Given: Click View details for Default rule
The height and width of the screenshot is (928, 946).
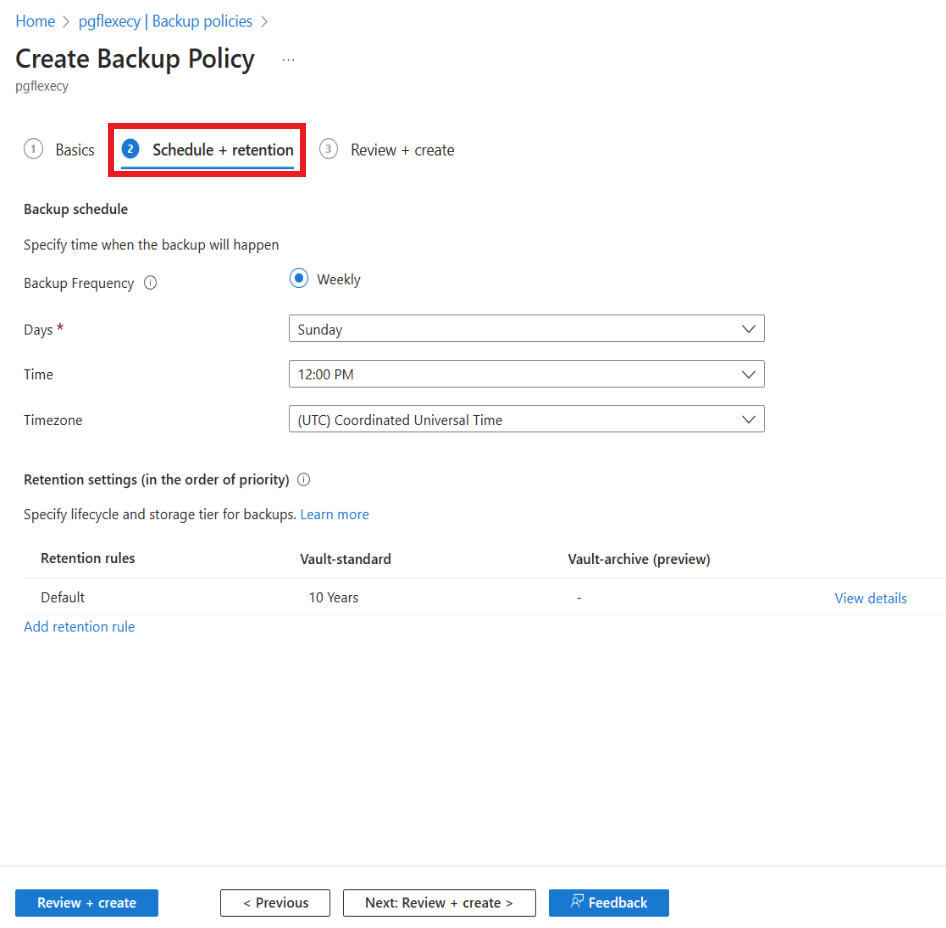Looking at the screenshot, I should [870, 598].
